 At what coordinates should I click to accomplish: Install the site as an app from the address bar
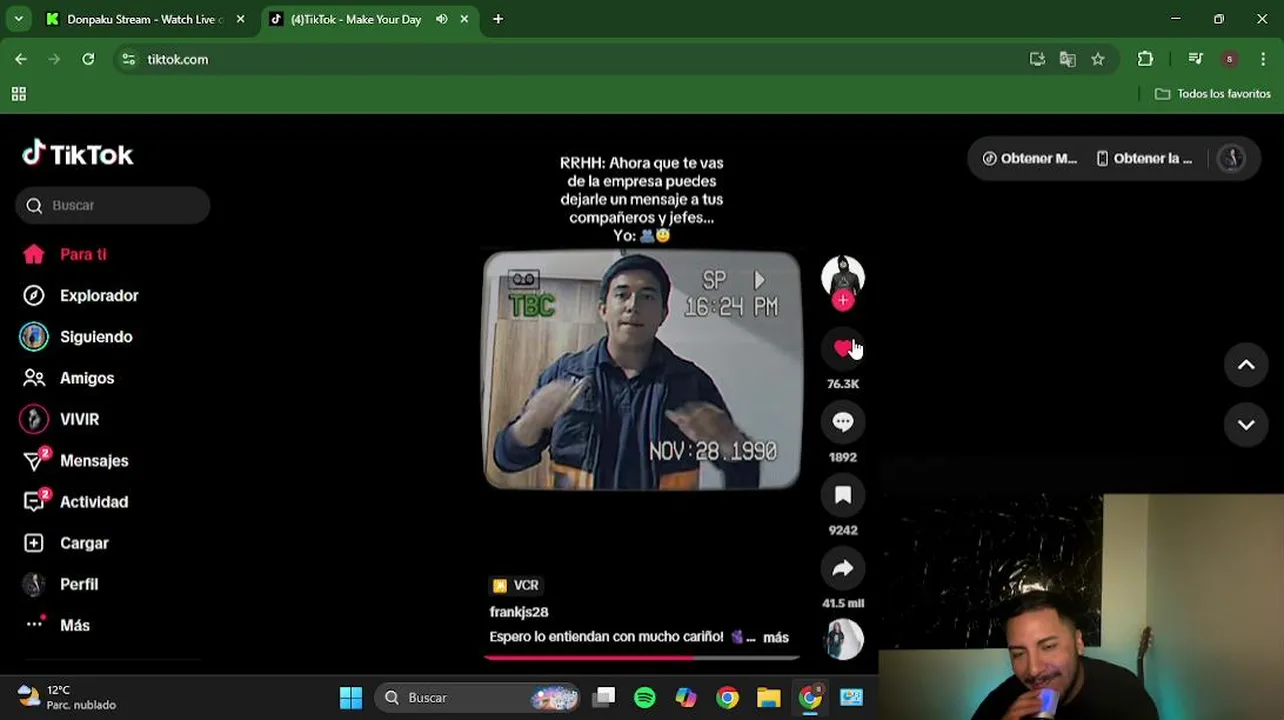(1037, 59)
